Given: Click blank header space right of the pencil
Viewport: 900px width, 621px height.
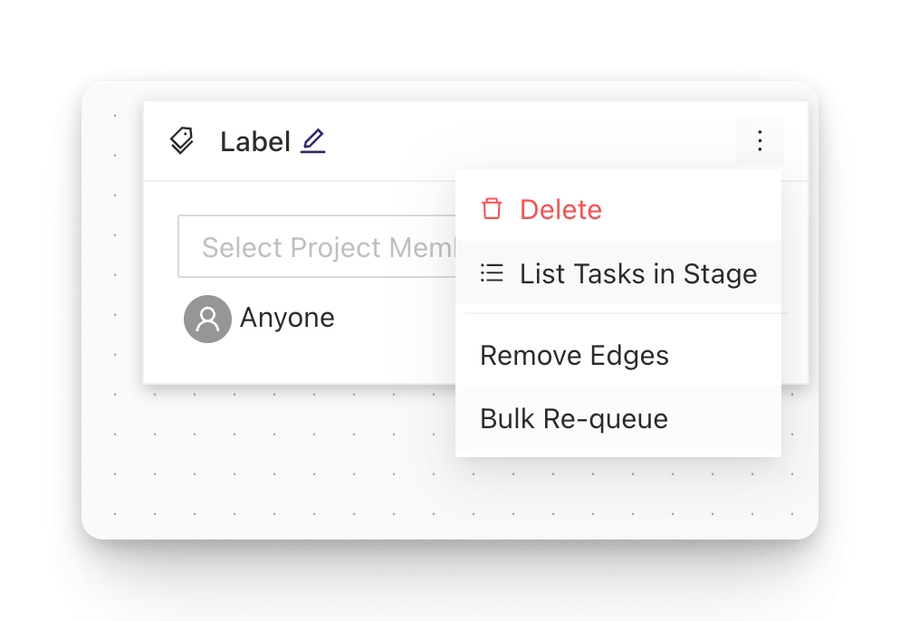Looking at the screenshot, I should tap(520, 141).
